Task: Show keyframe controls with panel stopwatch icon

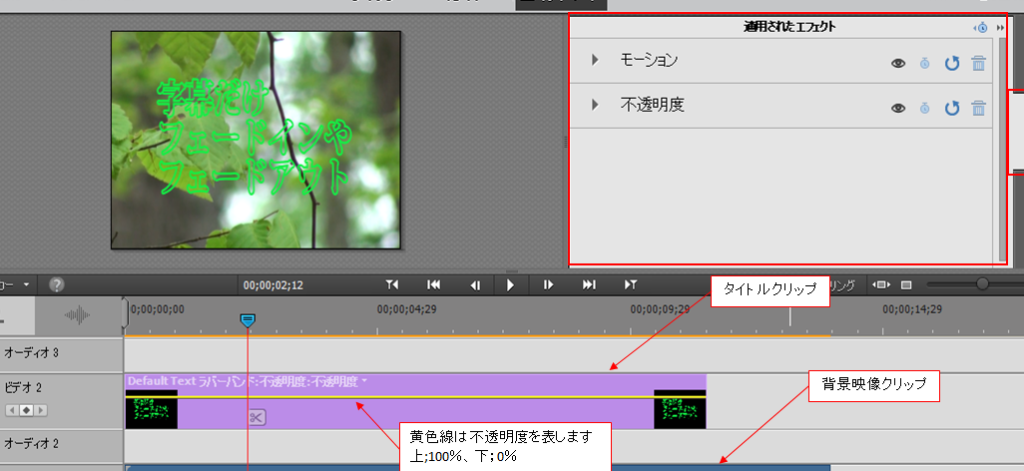Action: click(x=982, y=28)
